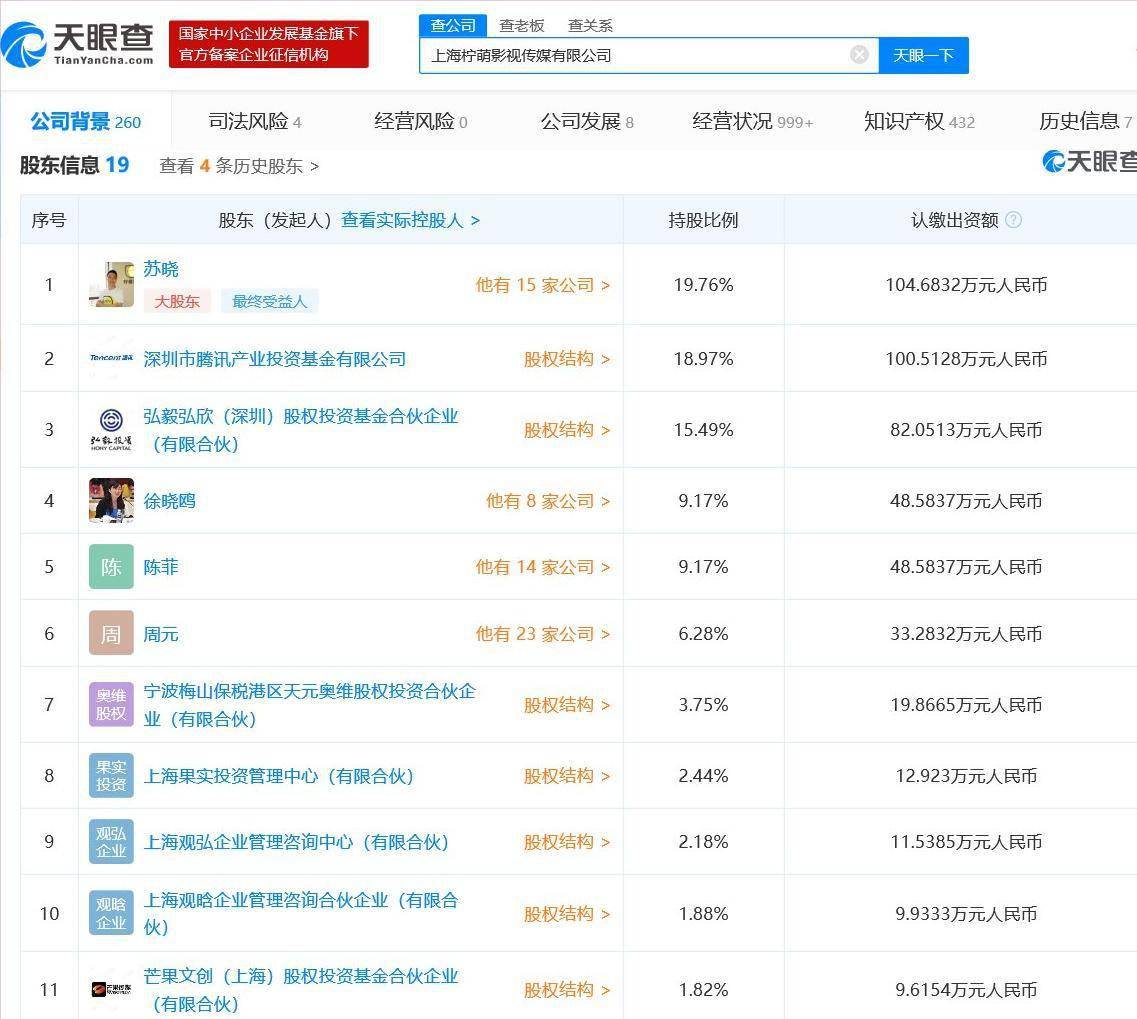Open the Tencent logo for shareholder 2
Viewport: 1137px width, 1019px height.
111,359
